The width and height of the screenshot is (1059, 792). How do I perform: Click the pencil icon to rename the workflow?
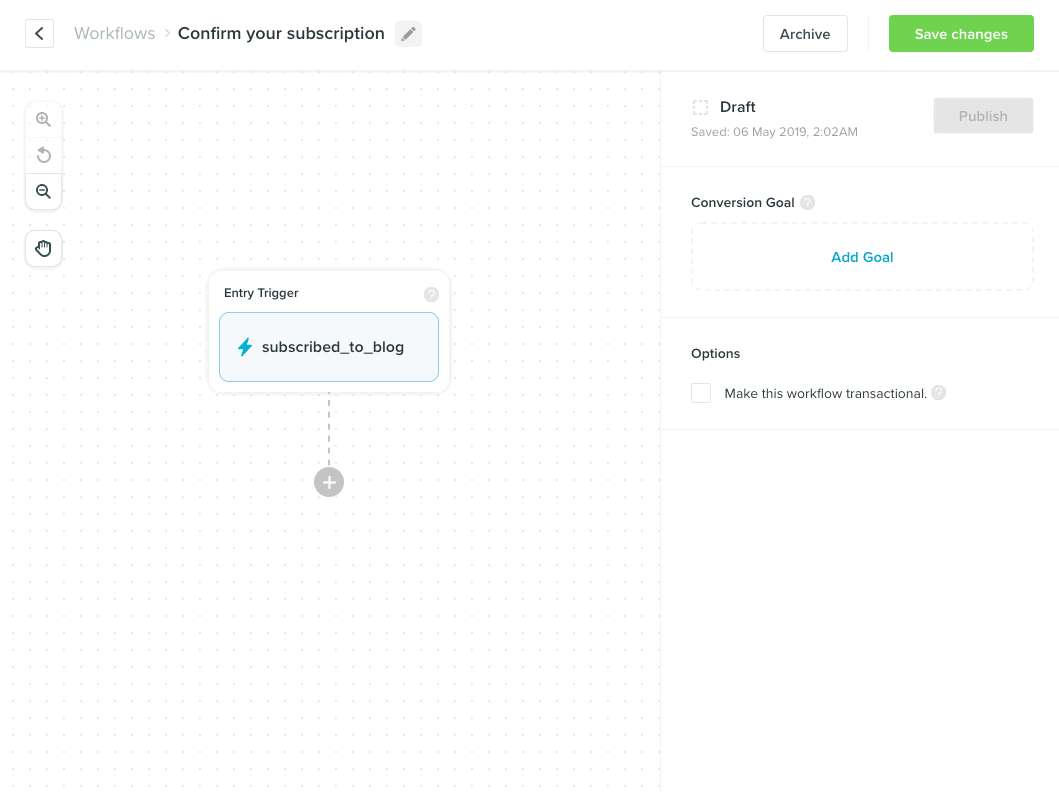(x=408, y=33)
